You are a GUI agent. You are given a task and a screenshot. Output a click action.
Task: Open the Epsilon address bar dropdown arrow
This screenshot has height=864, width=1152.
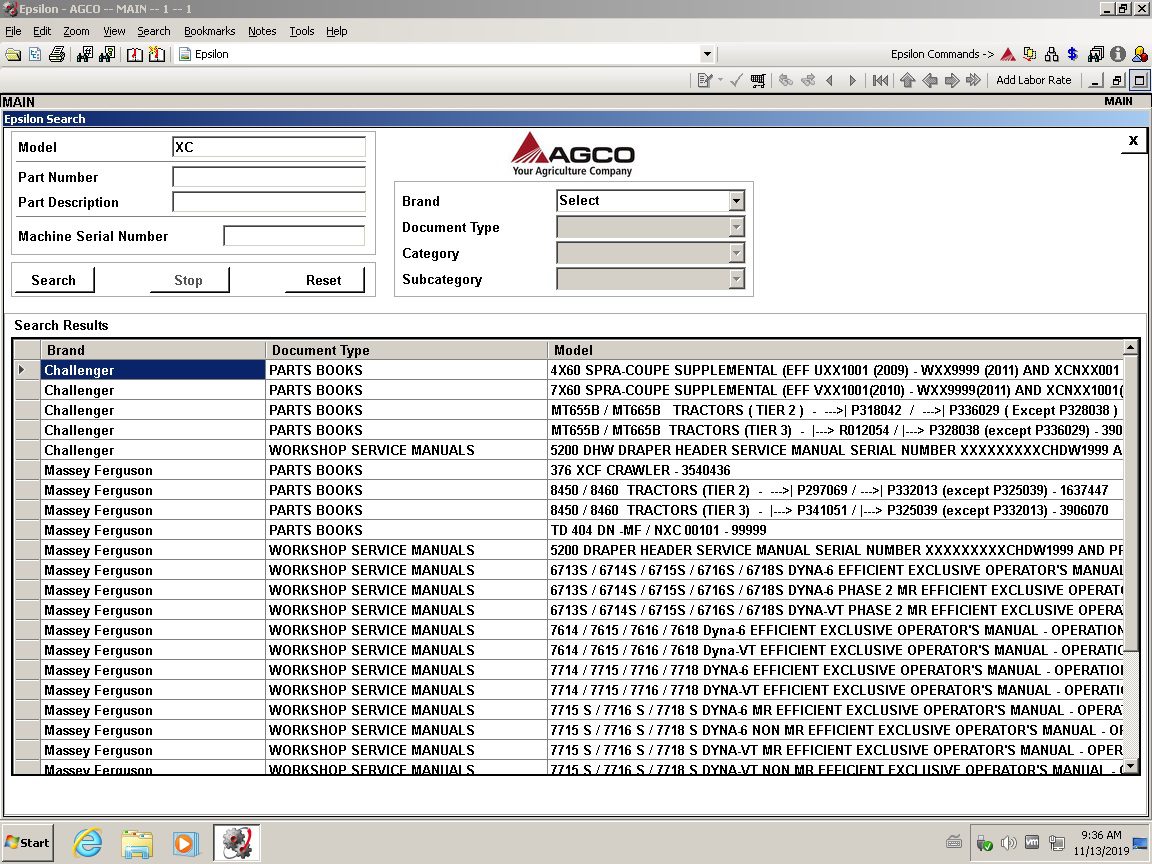(707, 54)
